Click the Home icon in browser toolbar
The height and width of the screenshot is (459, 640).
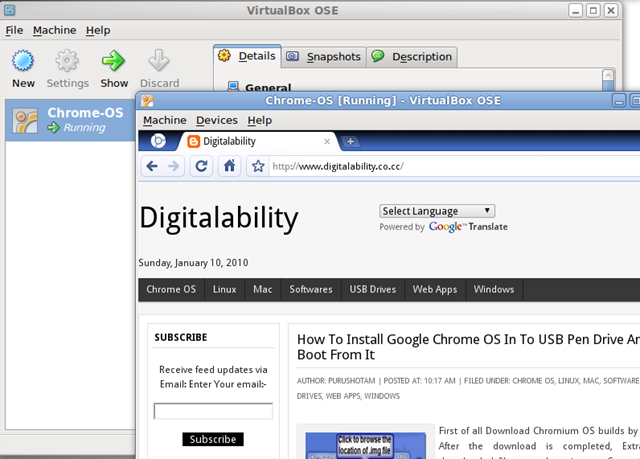click(229, 166)
